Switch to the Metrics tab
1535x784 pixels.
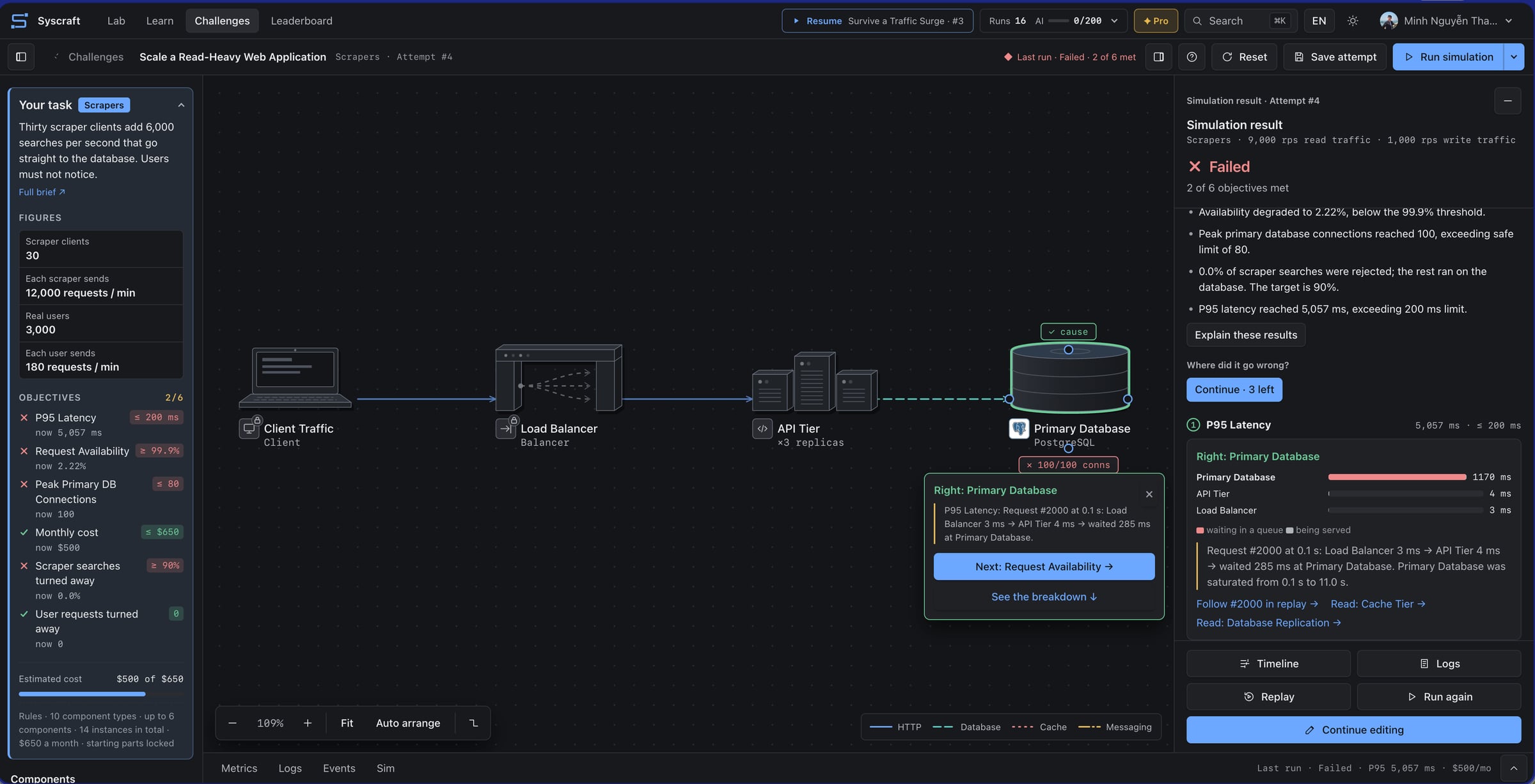point(239,768)
